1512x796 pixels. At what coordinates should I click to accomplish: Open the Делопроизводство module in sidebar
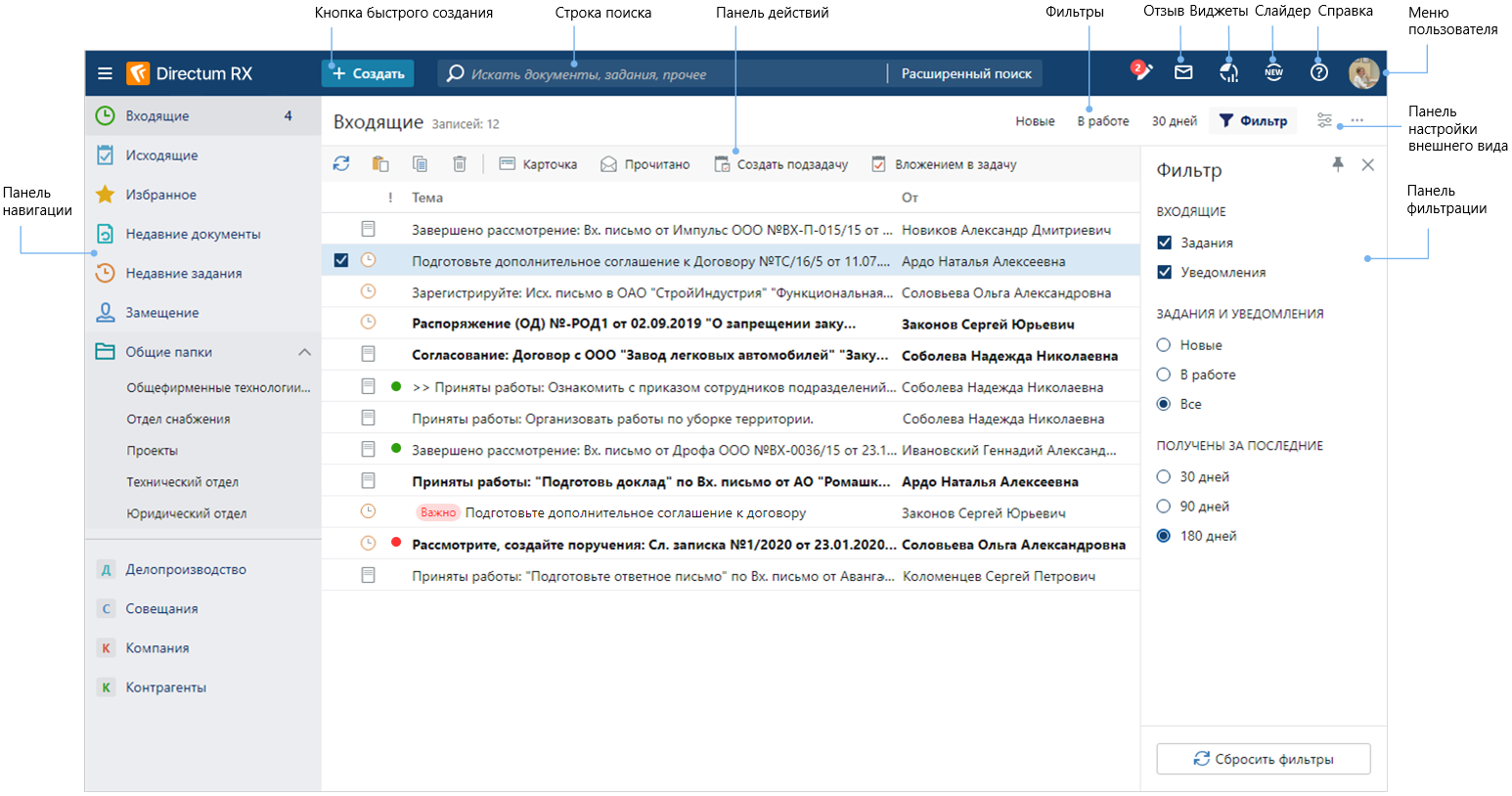point(185,569)
